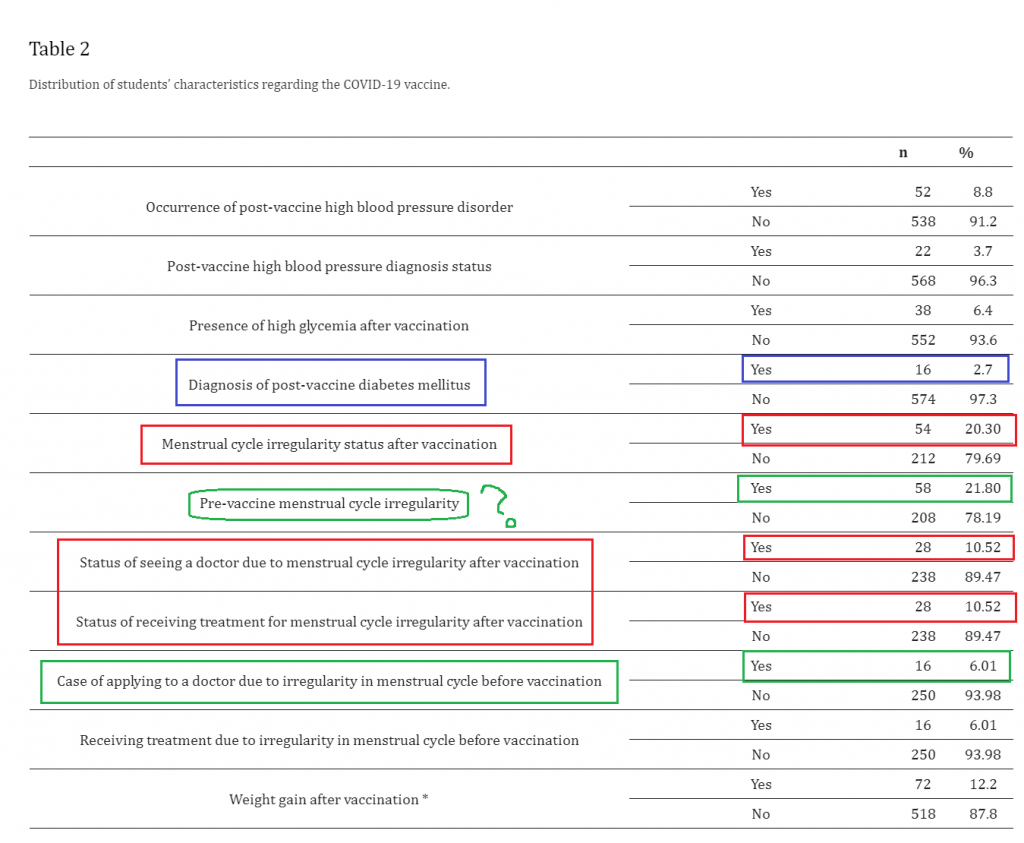Select "Presence of high glycemia after vaccination" label
The height and width of the screenshot is (843, 1024).
pos(329,325)
